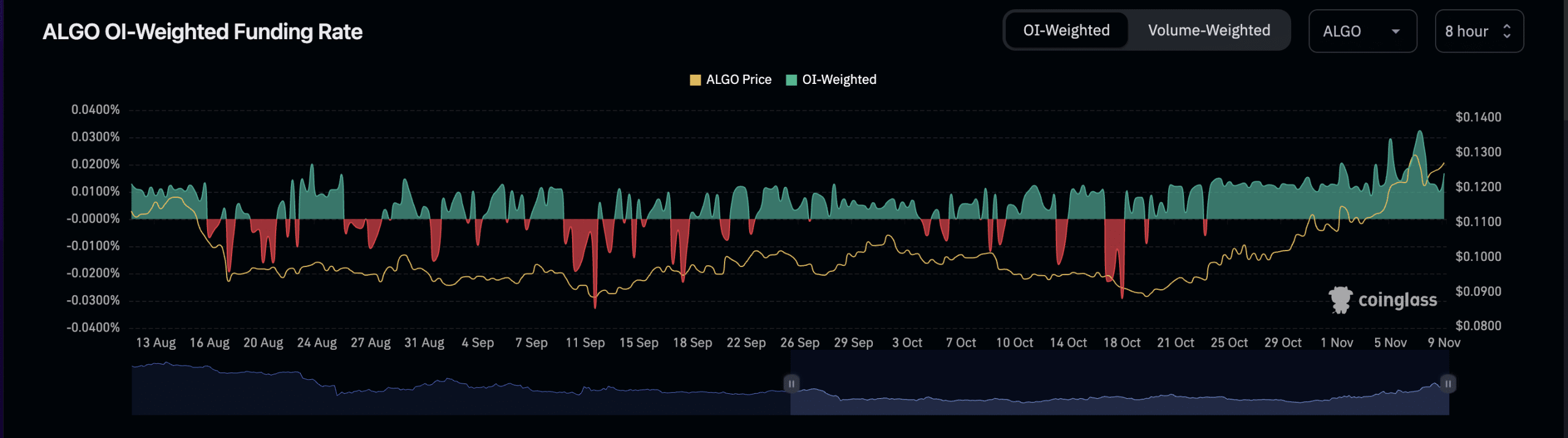The width and height of the screenshot is (1568, 438).
Task: Switch to the Volume-Weighted tab
Action: [1209, 31]
